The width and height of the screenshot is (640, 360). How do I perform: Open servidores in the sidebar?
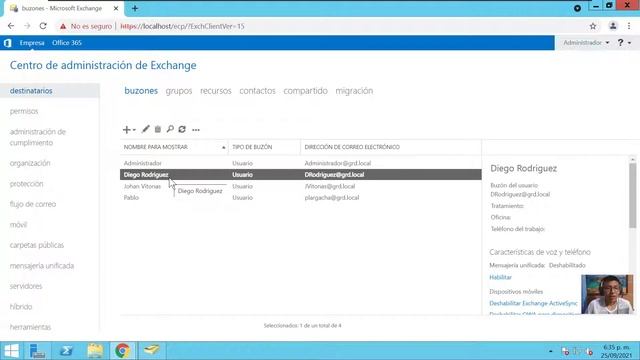tap(26, 286)
